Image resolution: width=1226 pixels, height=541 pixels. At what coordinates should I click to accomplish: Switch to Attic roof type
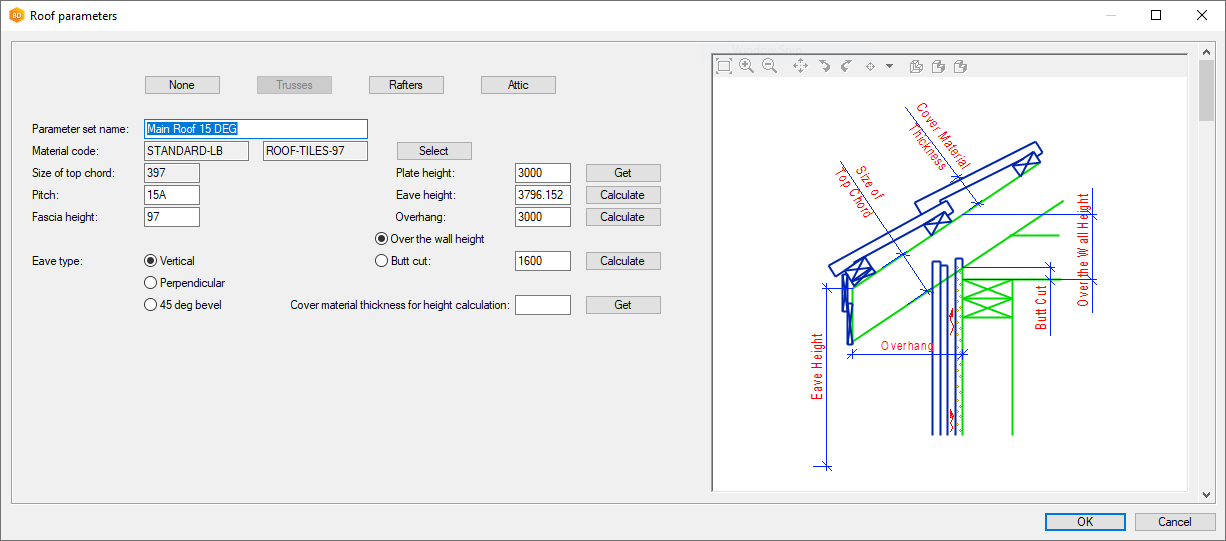(x=518, y=85)
